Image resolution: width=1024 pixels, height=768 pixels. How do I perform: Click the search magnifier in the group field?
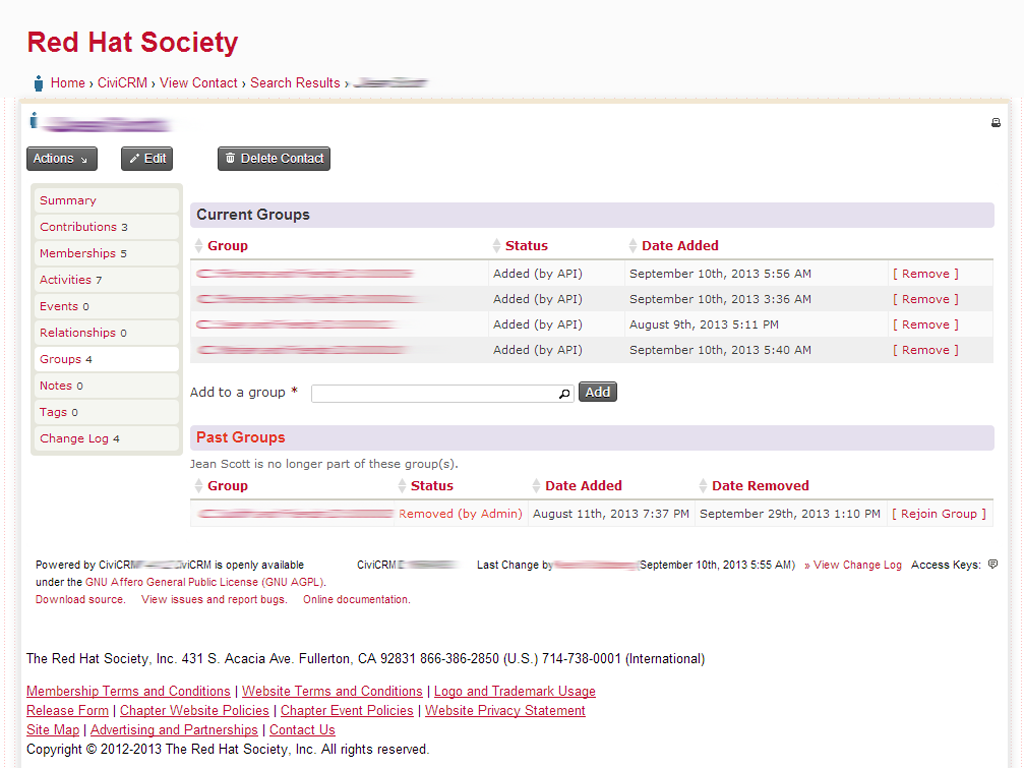click(x=565, y=393)
